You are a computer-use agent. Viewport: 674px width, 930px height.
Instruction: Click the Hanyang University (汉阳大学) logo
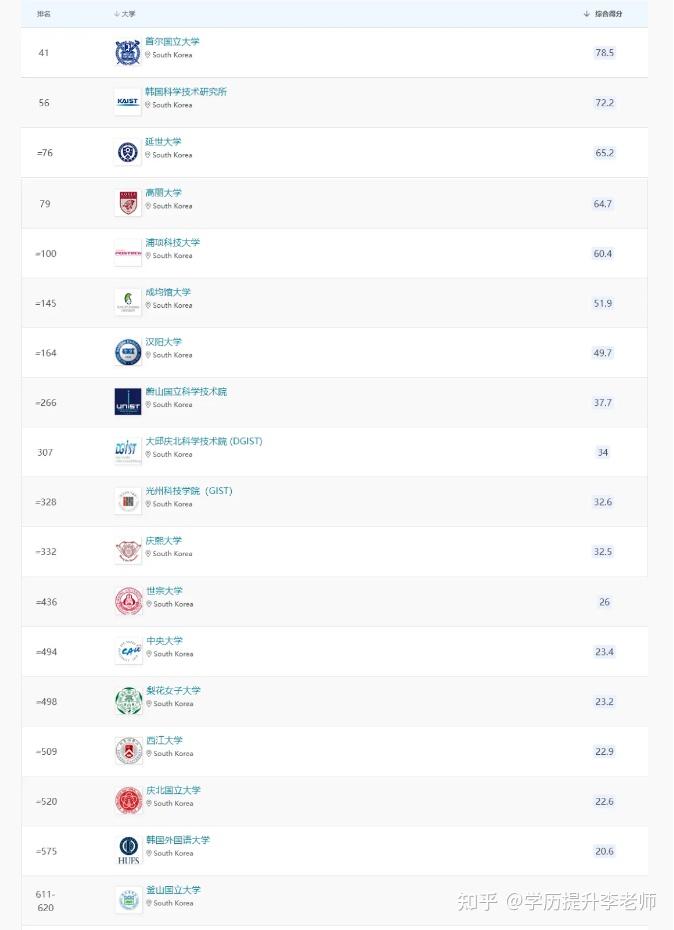(128, 352)
